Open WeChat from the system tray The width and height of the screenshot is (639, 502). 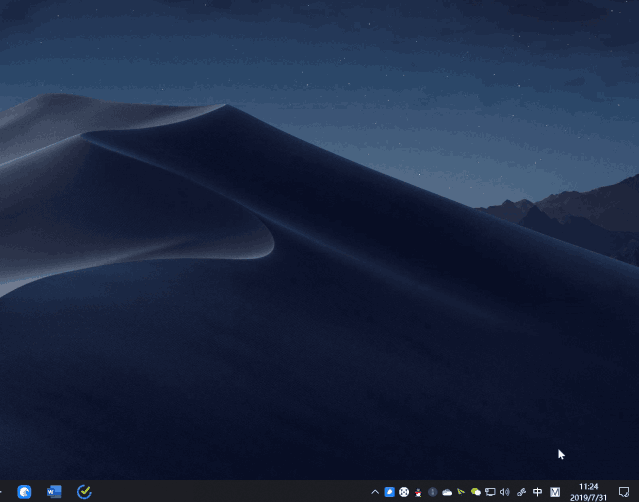[476, 492]
